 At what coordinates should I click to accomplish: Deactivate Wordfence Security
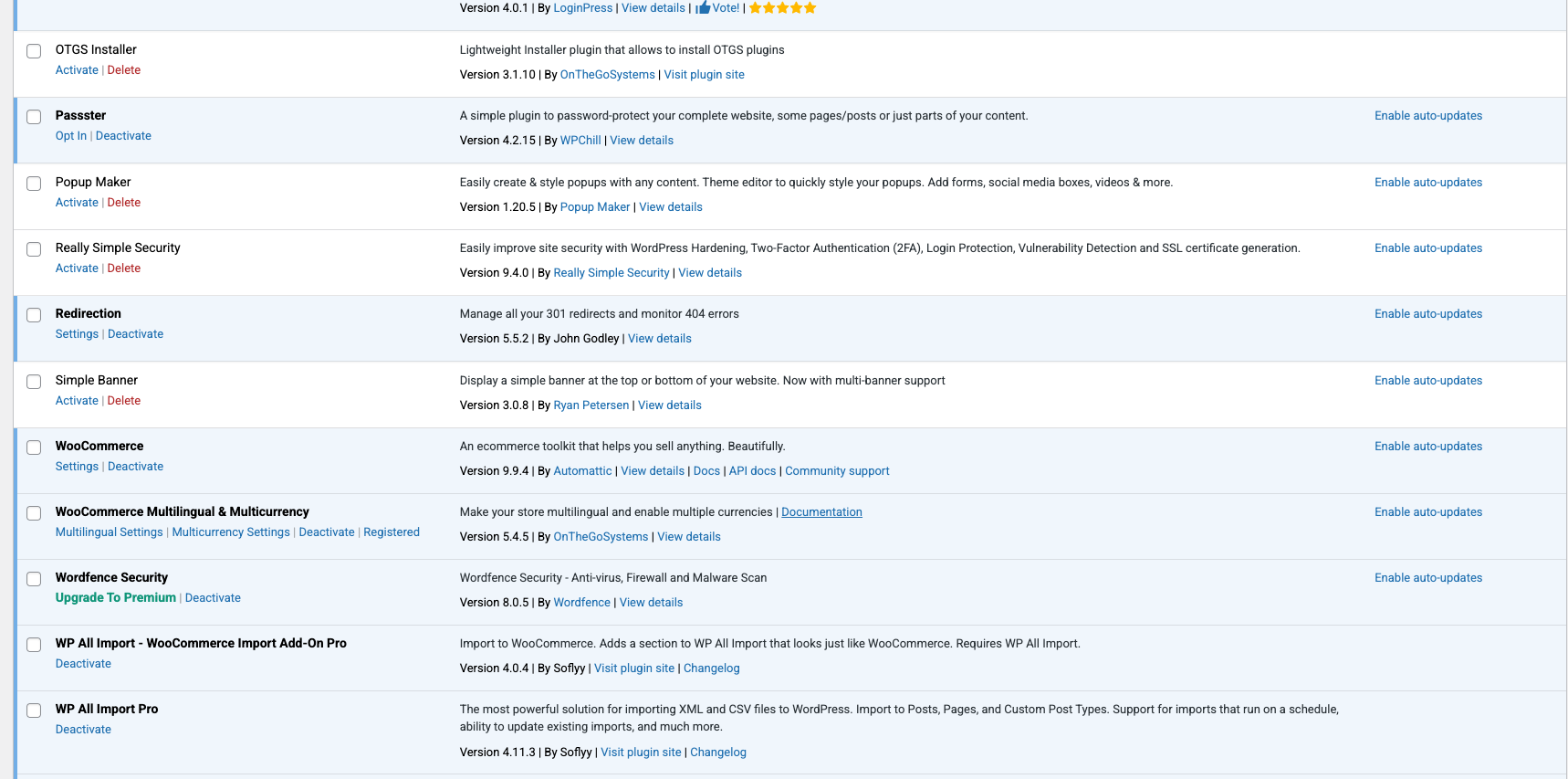coord(213,598)
